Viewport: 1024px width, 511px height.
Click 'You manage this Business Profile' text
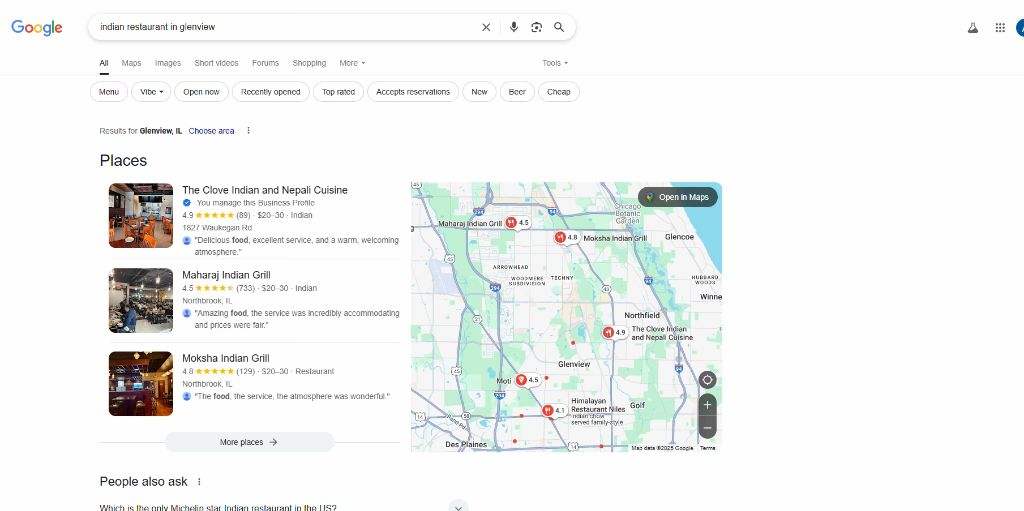[255, 203]
